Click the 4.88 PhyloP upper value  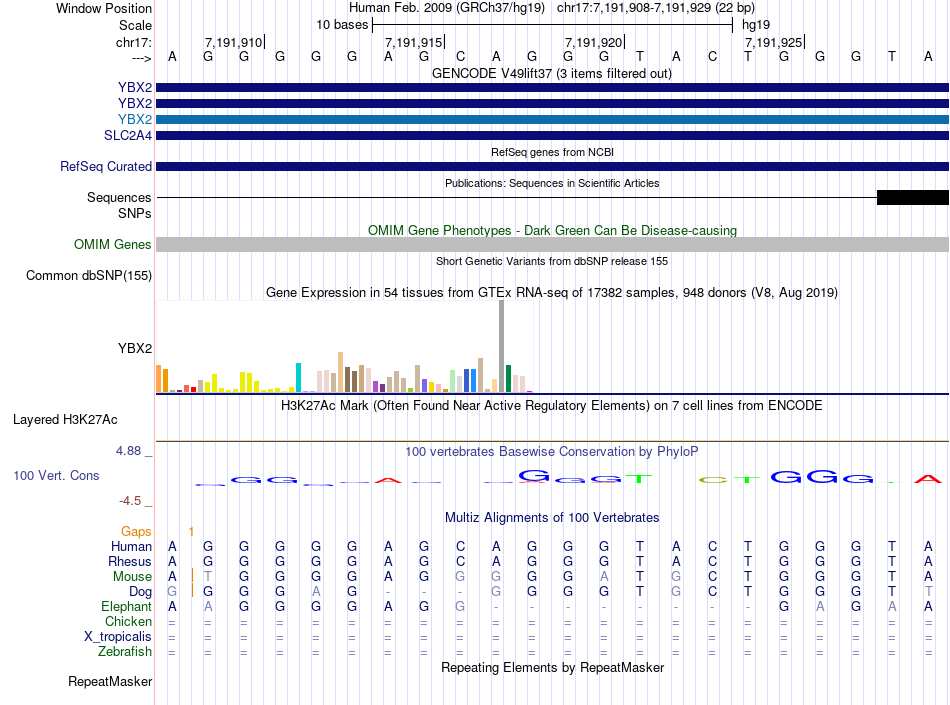[128, 451]
